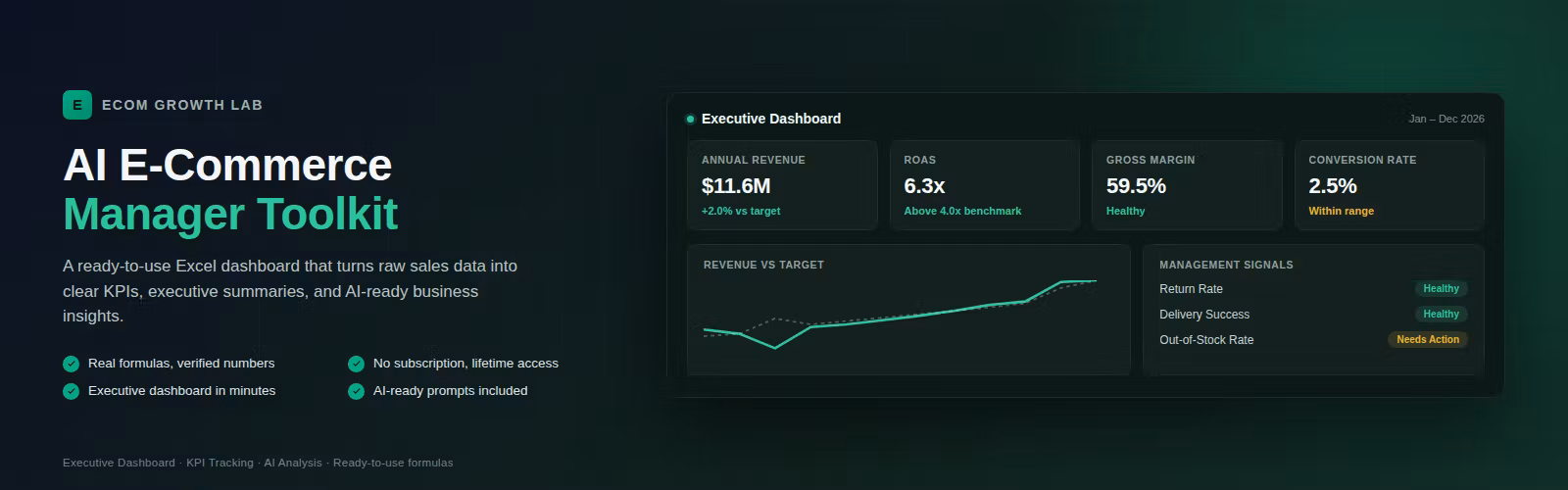Click the Management Signals heading
This screenshot has height=490, width=1568.
pyautogui.click(x=1226, y=265)
